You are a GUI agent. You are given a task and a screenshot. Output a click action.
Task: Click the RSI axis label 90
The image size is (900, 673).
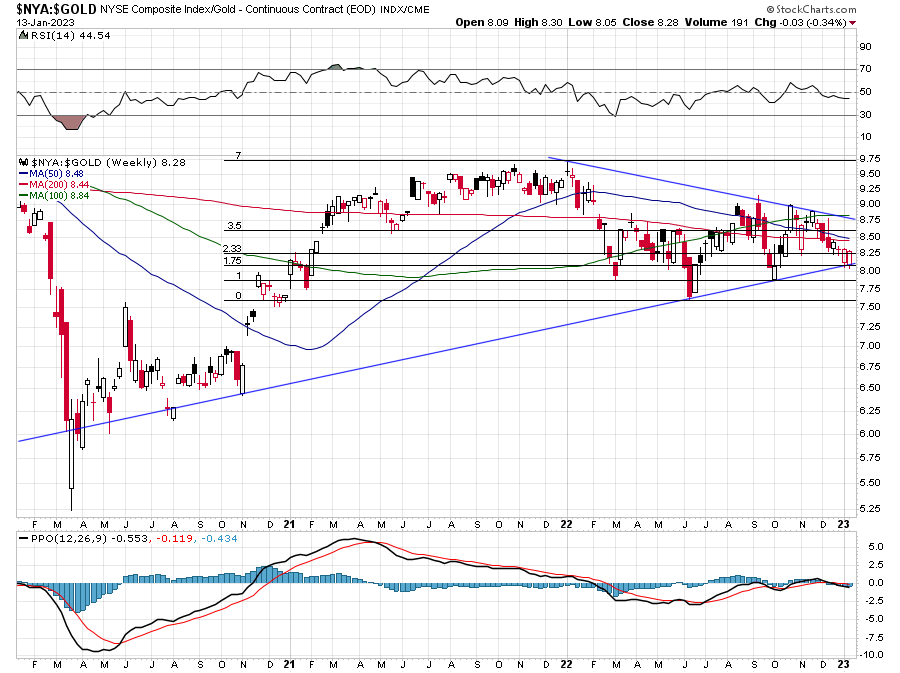click(x=865, y=46)
